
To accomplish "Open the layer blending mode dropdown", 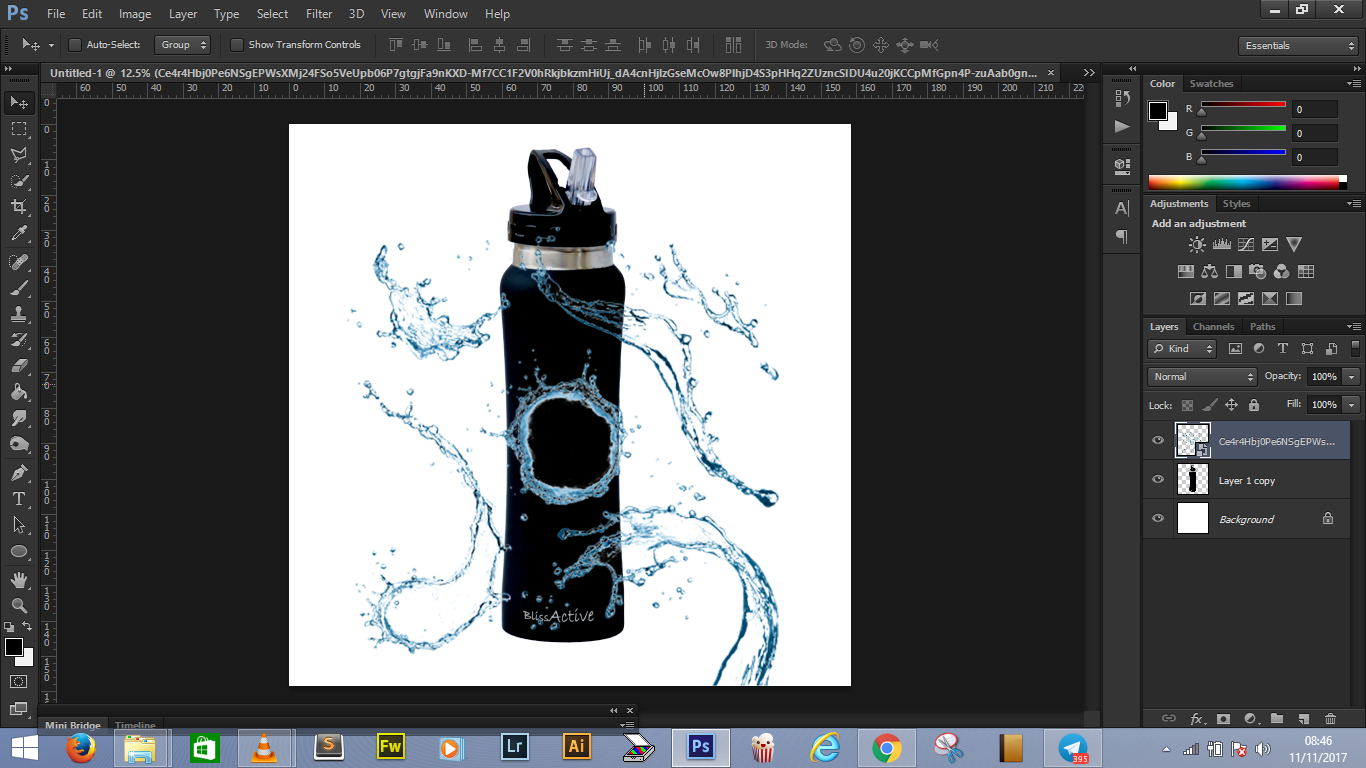I will tap(1200, 376).
